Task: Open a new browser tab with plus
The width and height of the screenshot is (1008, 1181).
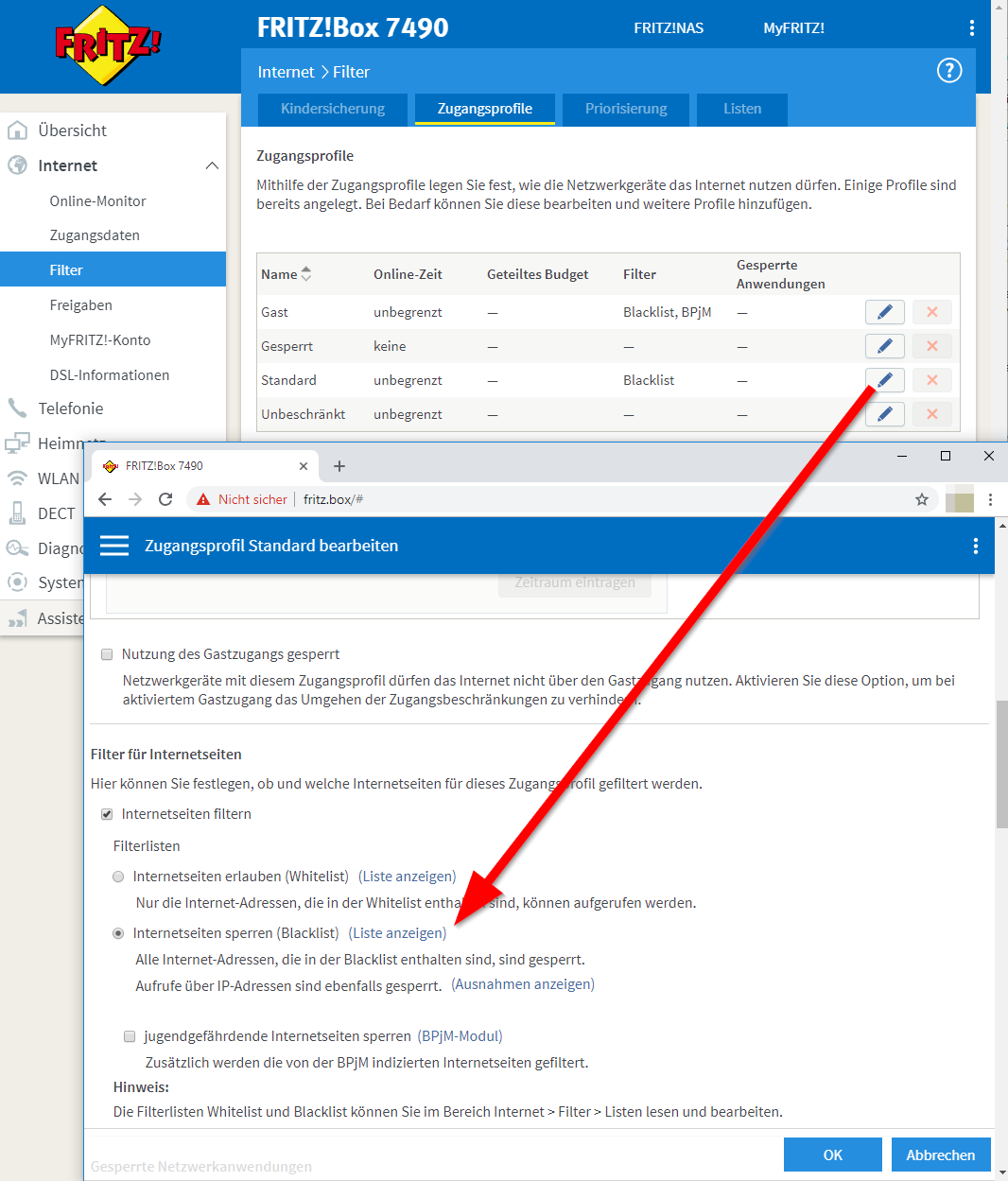Action: coord(339,466)
